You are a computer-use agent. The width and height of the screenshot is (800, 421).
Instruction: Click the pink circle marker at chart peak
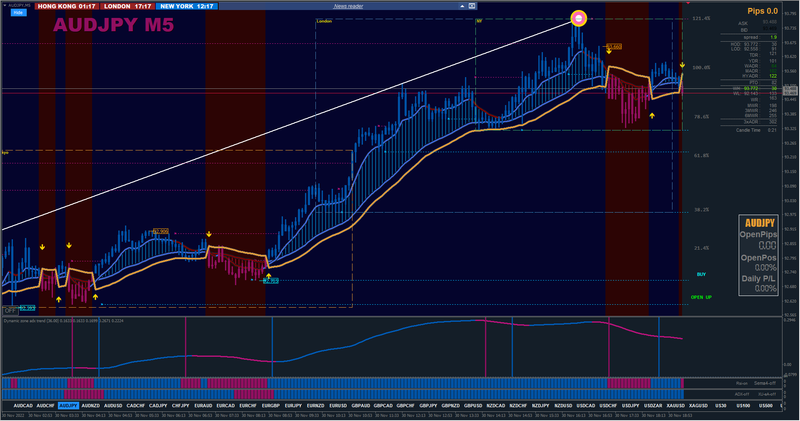[579, 18]
